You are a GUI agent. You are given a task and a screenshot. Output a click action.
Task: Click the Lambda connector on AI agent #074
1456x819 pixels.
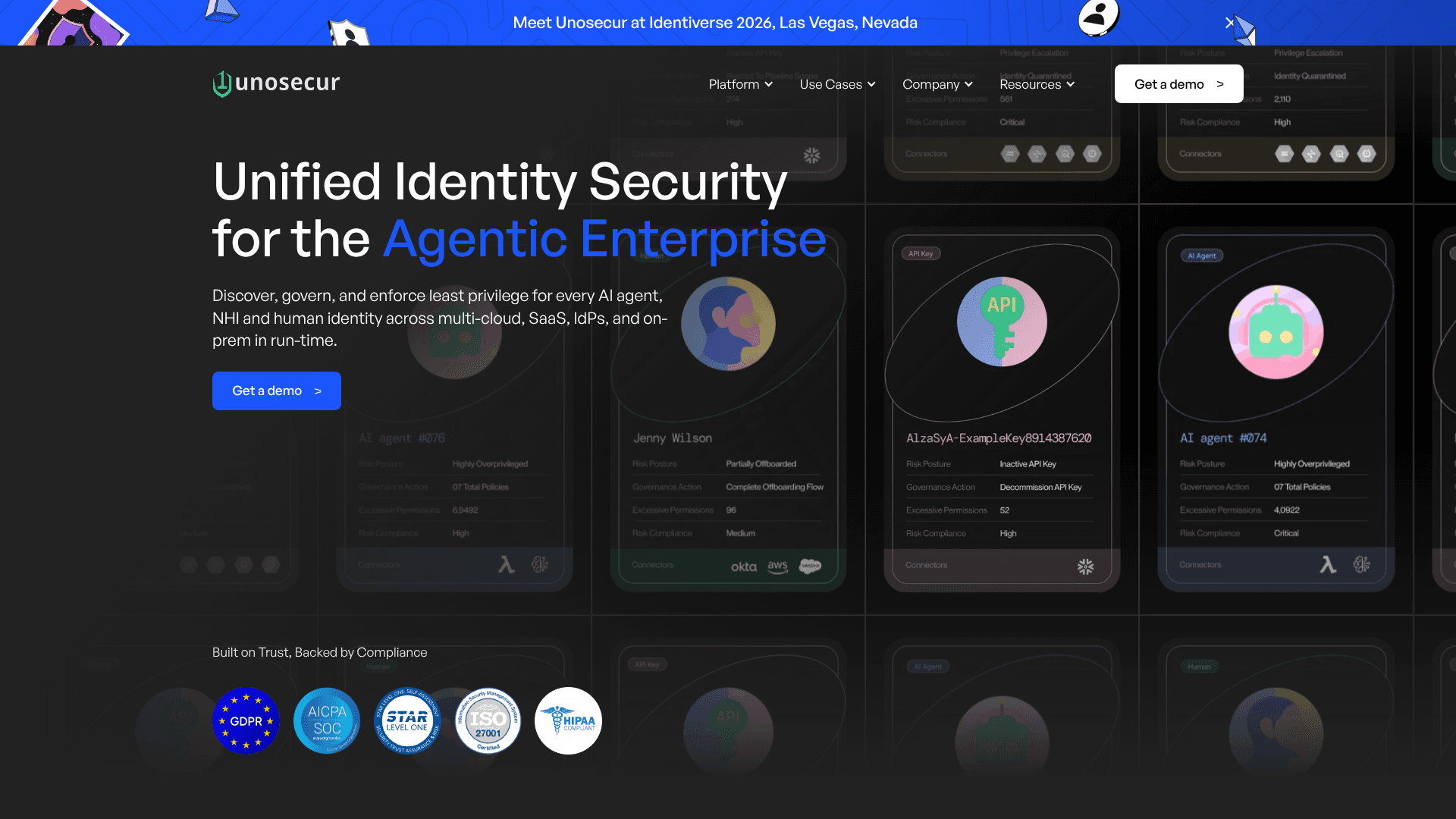click(1328, 564)
